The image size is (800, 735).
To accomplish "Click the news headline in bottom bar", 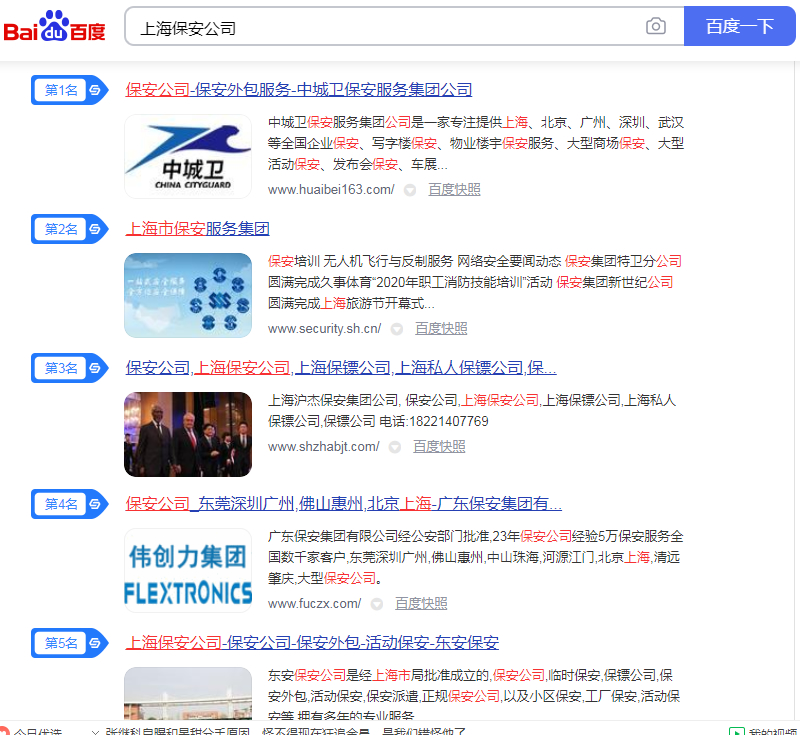I will coord(286,731).
